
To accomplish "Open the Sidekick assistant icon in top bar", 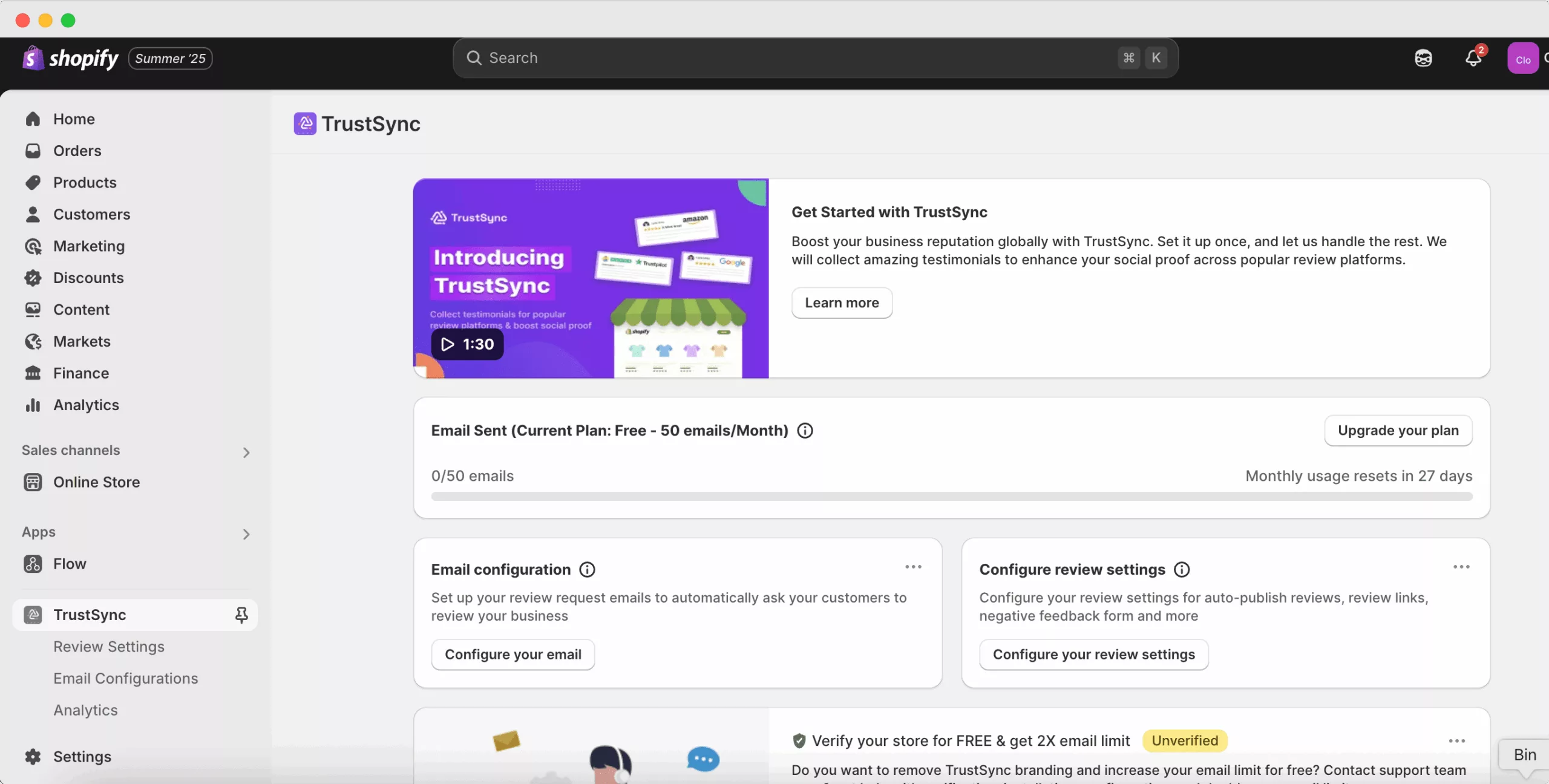I will pyautogui.click(x=1423, y=58).
